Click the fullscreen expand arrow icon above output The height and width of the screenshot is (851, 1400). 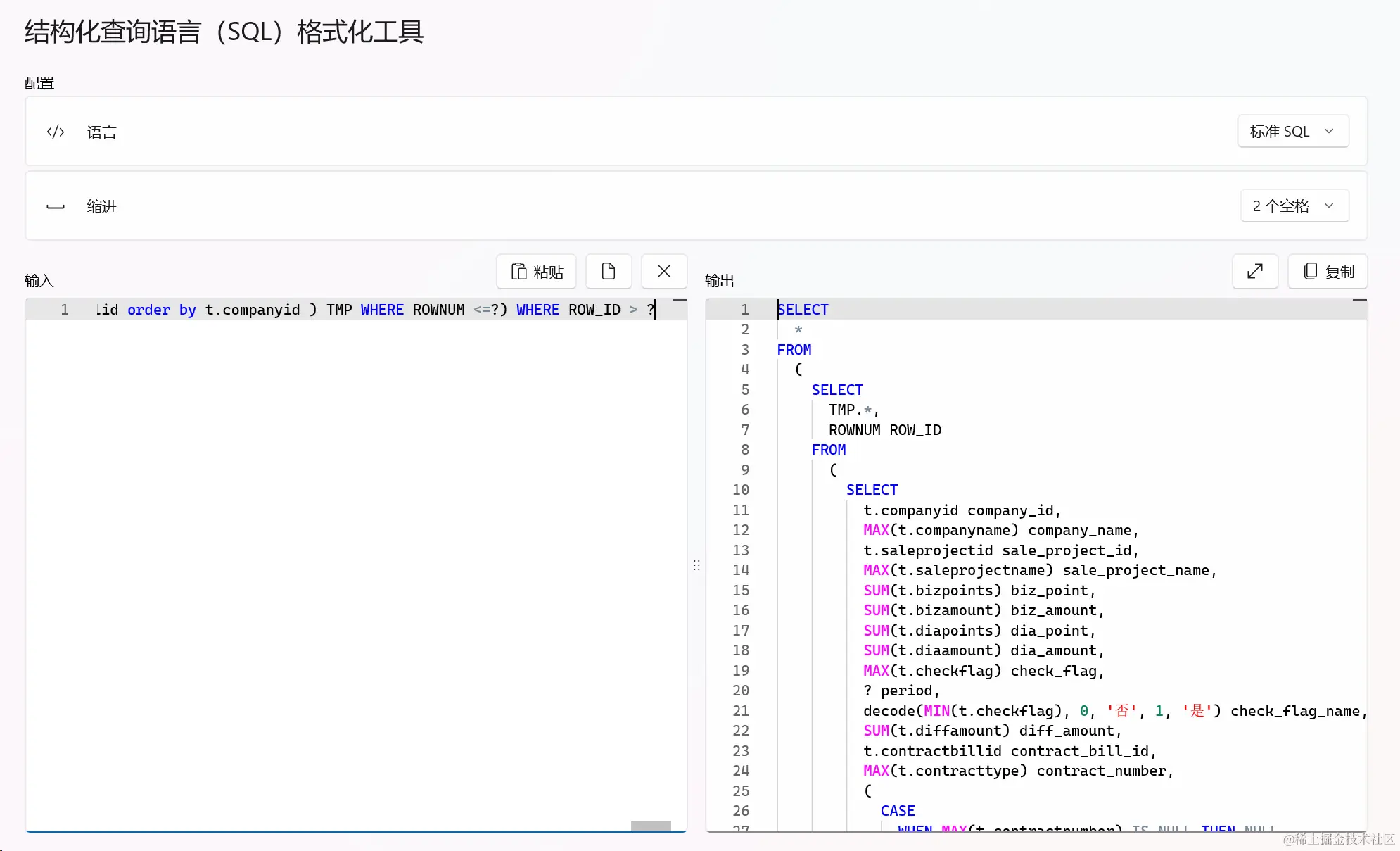(1255, 271)
